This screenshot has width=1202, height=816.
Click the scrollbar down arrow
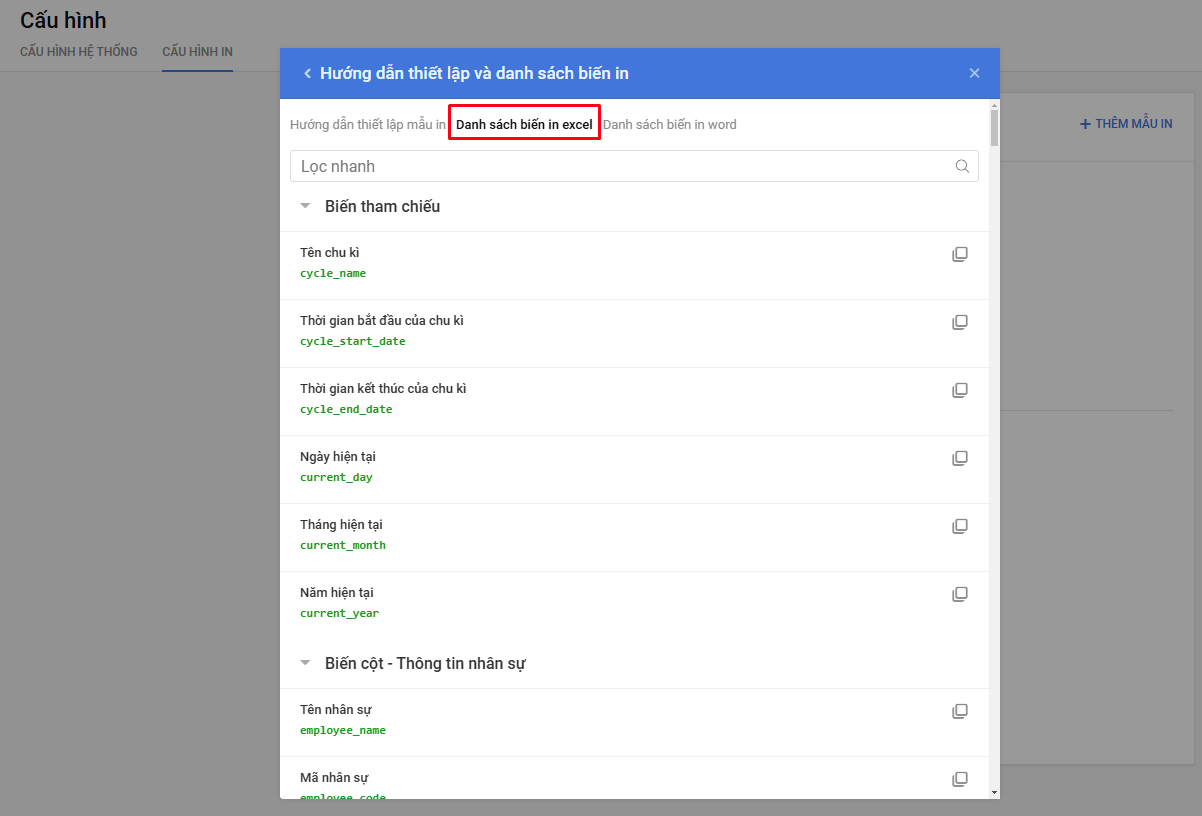994,792
